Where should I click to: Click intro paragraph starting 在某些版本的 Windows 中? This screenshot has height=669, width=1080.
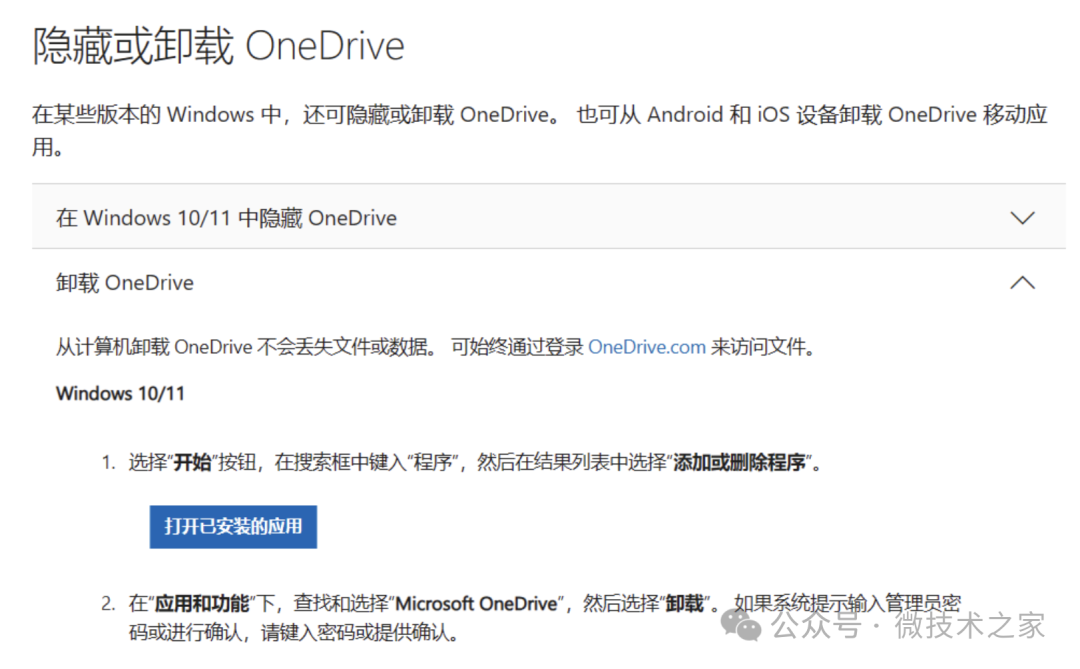click(539, 130)
